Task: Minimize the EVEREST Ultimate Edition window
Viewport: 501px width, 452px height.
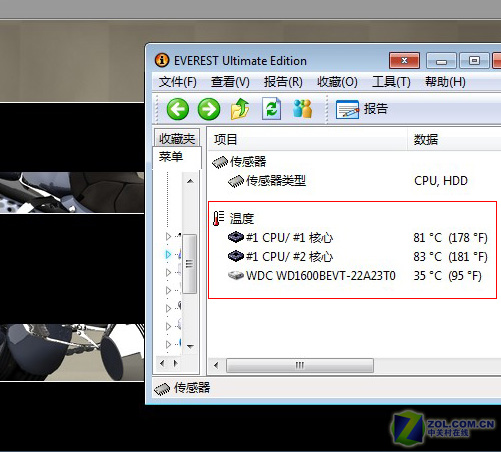Action: tap(441, 61)
